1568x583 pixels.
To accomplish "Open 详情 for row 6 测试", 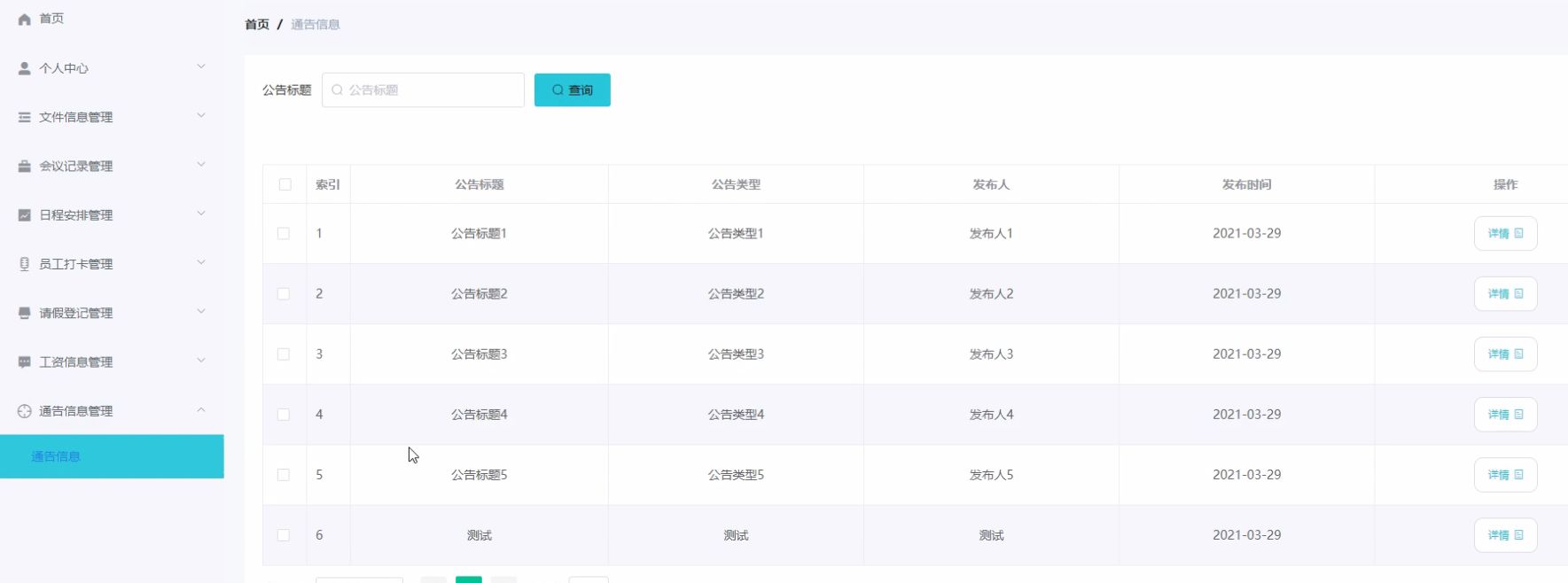I will 1505,535.
